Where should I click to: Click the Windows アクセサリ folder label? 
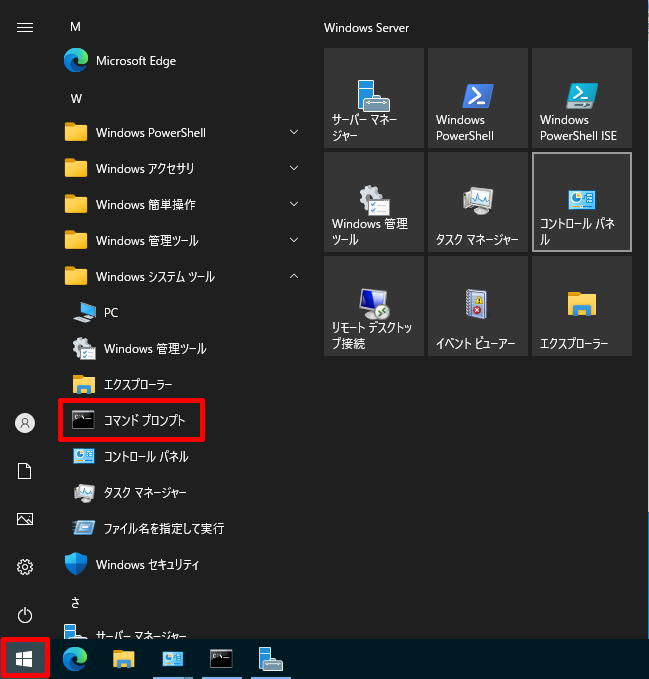(x=145, y=168)
